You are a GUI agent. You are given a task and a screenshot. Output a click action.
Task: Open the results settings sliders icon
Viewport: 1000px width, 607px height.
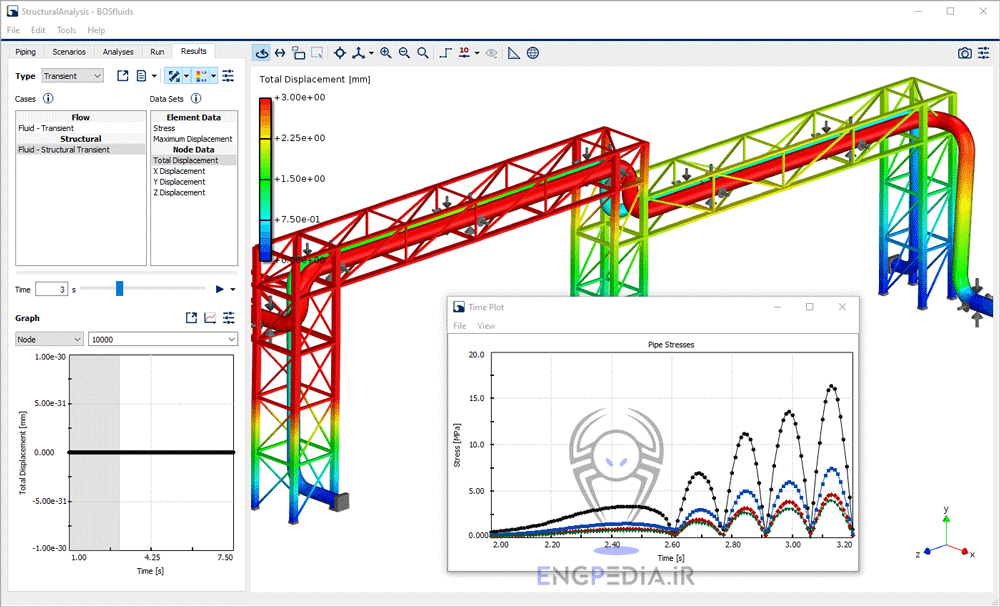[x=228, y=75]
